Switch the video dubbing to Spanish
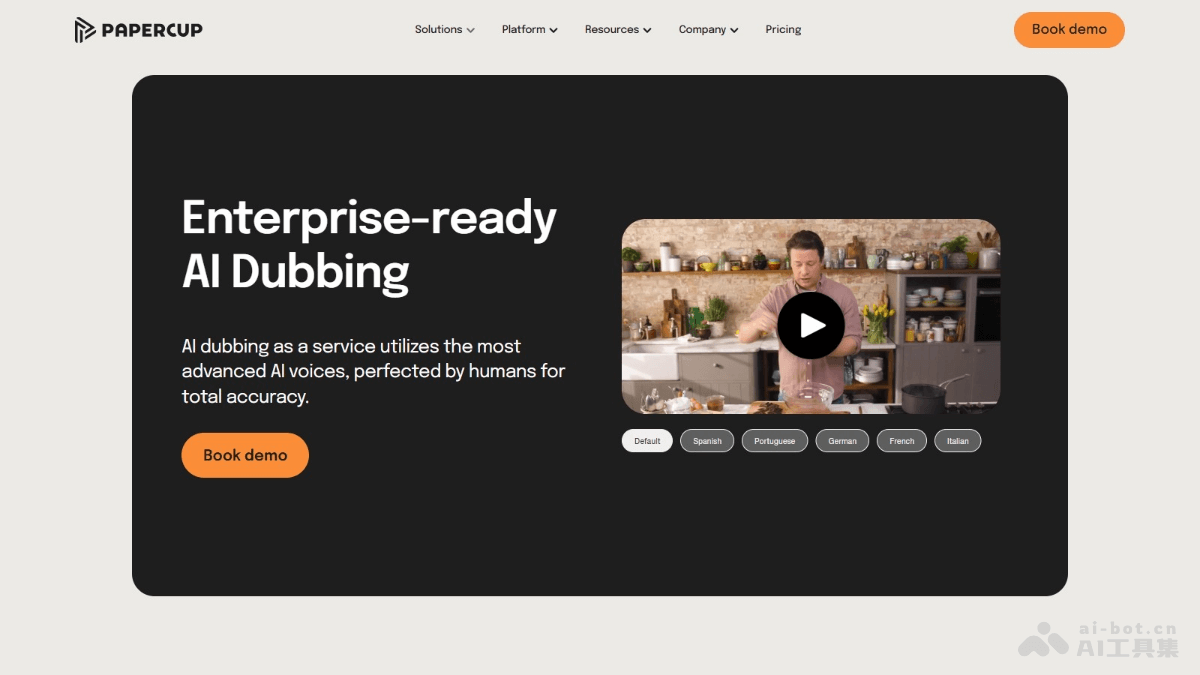Viewport: 1200px width, 675px height. tap(707, 441)
